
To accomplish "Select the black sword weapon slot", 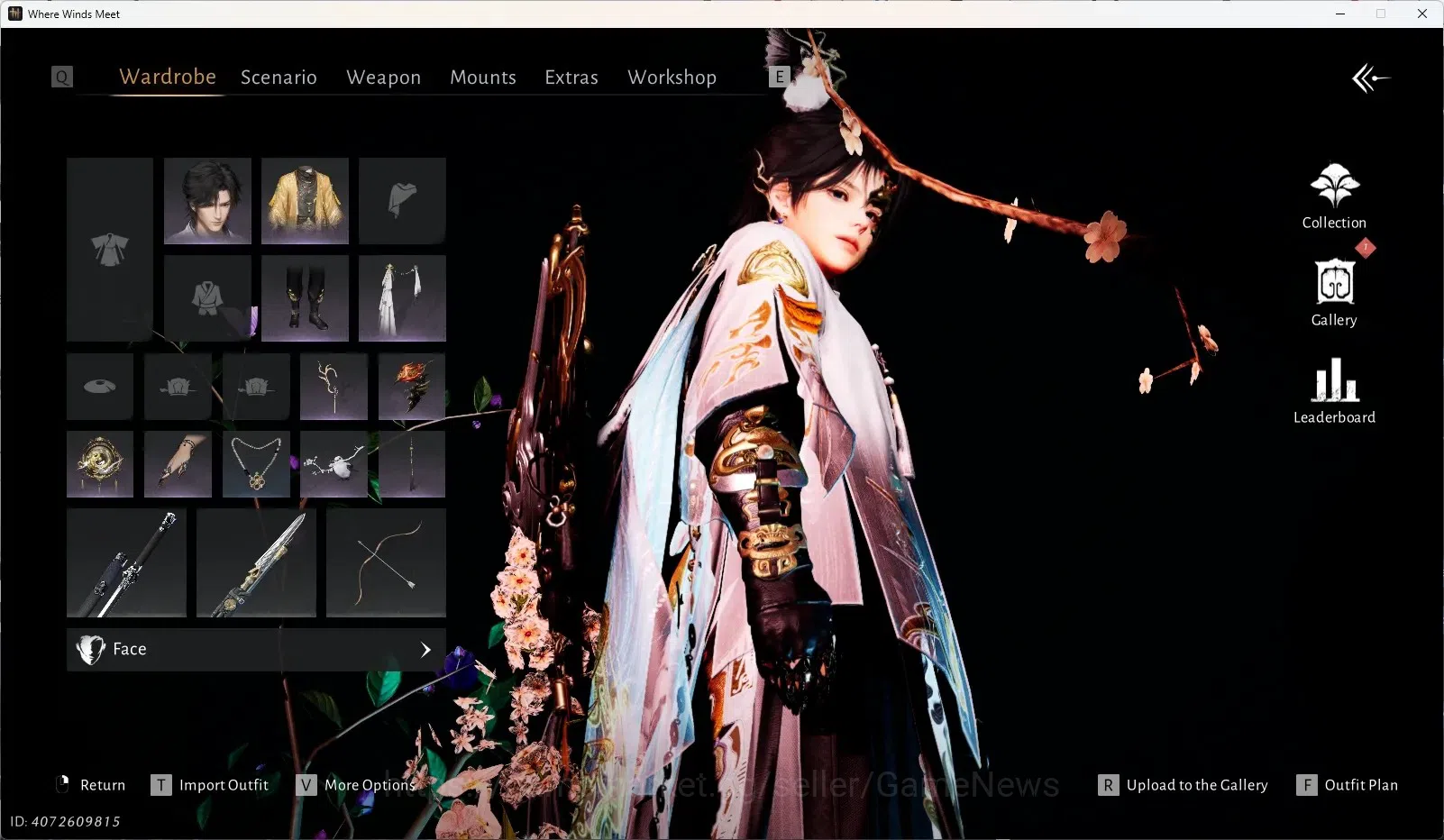I will 126,562.
